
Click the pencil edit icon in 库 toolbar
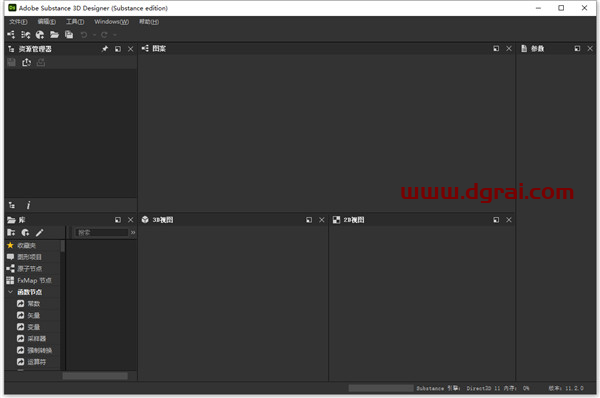[39, 233]
